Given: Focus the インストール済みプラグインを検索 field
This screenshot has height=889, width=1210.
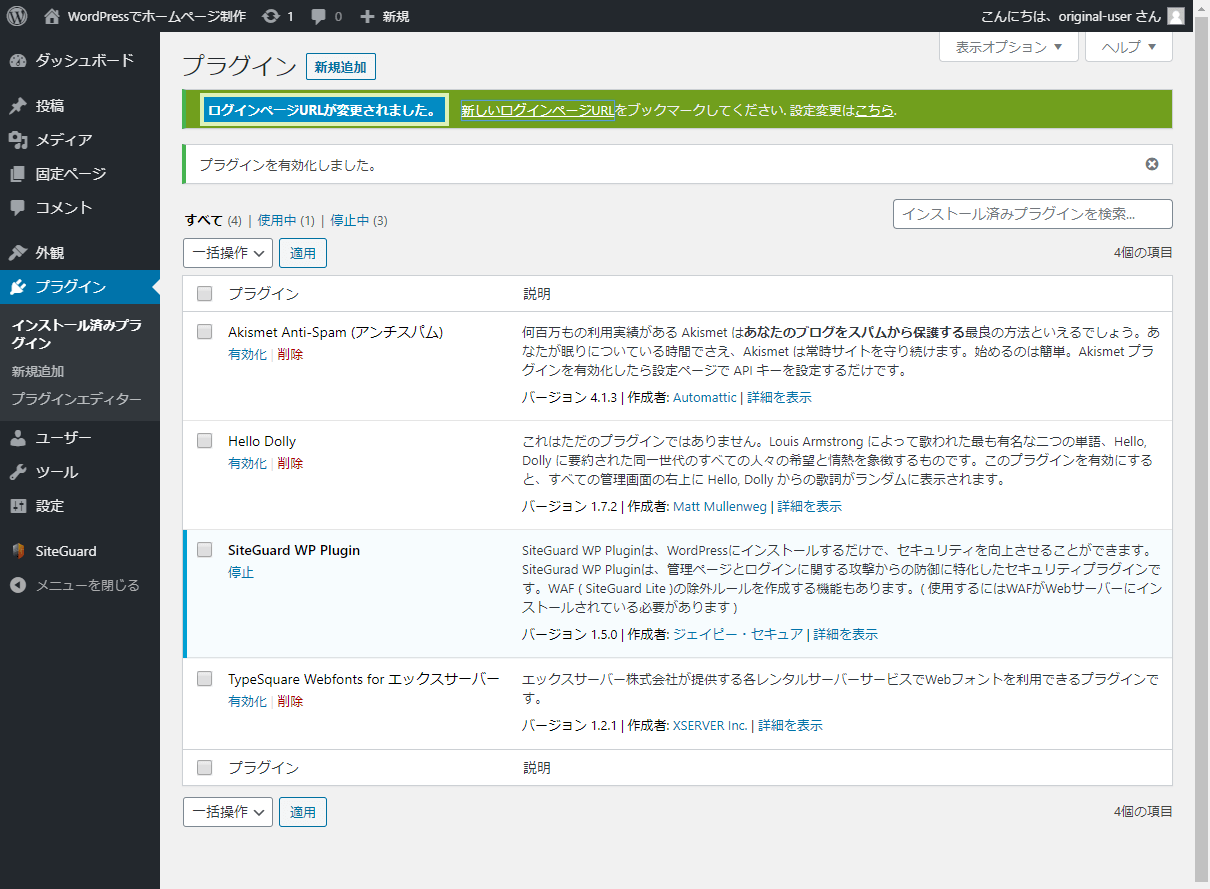Looking at the screenshot, I should 1033,214.
